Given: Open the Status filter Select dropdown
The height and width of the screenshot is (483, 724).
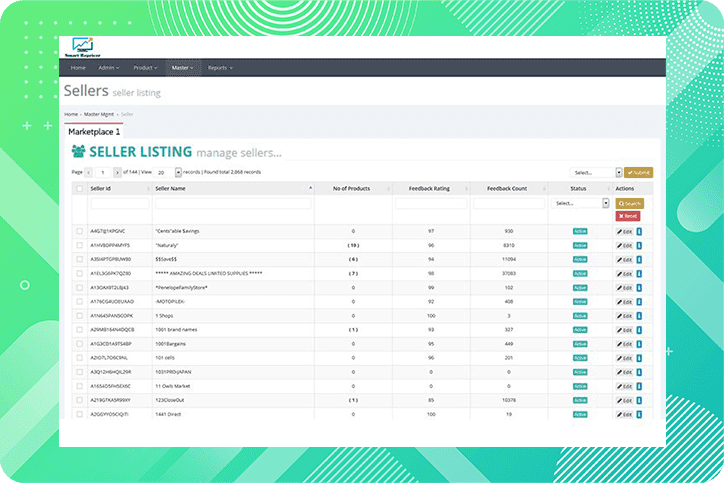Looking at the screenshot, I should tap(580, 203).
